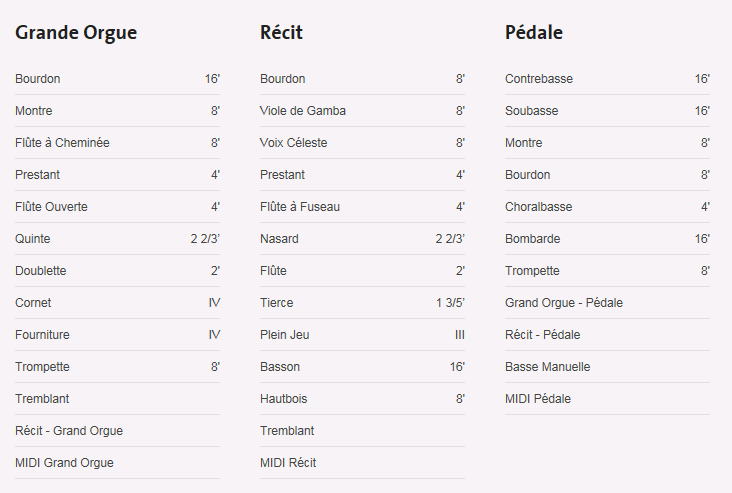Click the Pédale section heading
Image resolution: width=732 pixels, height=493 pixels.
[x=534, y=33]
